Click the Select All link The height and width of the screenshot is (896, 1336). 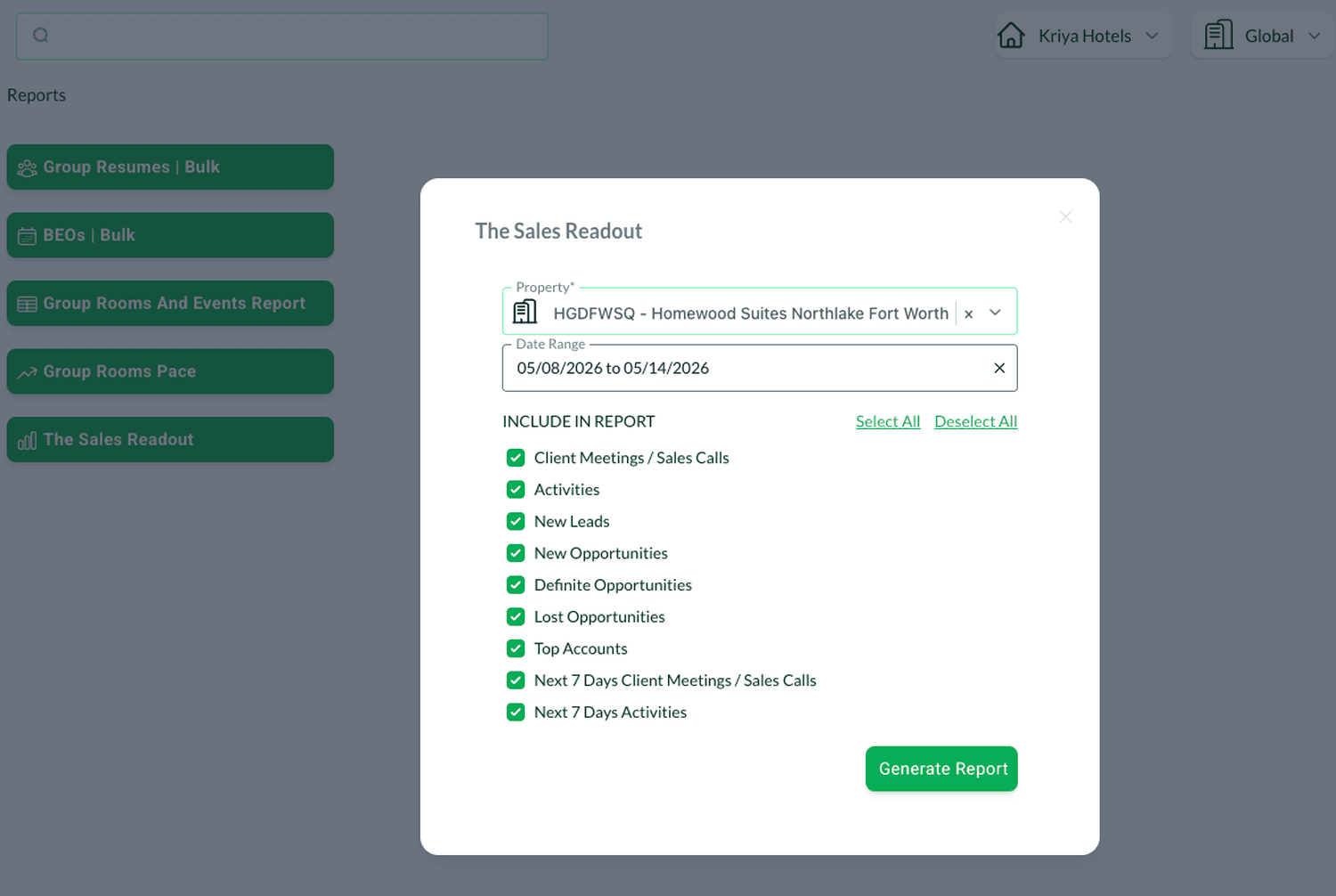point(888,421)
